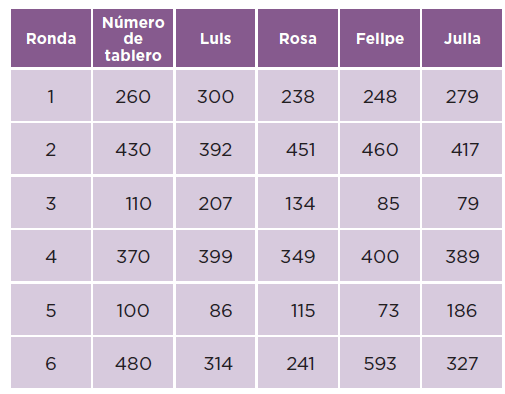Click Rosa's score 451
The width and height of the screenshot is (505, 394).
[x=298, y=149]
